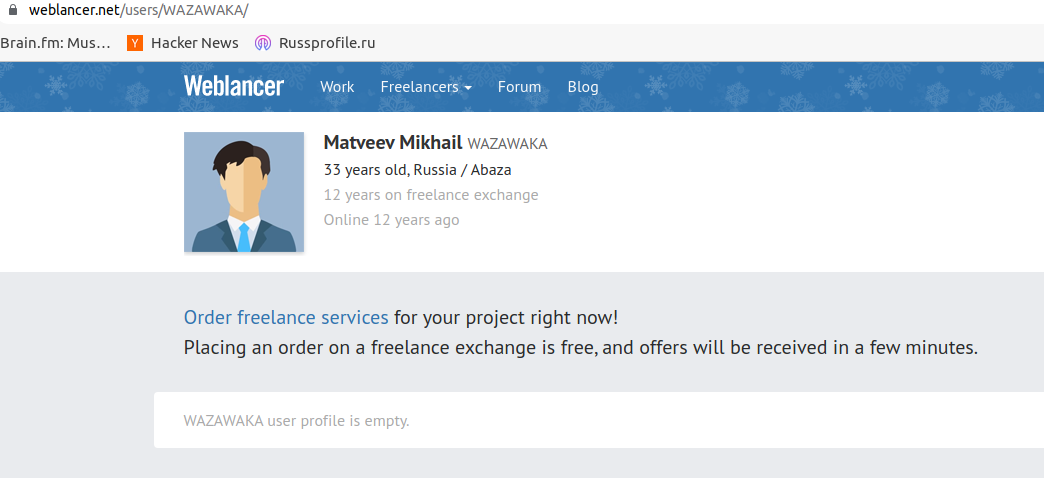Click the 'Online 12 years ago' status
This screenshot has height=478, width=1044.
pos(392,220)
